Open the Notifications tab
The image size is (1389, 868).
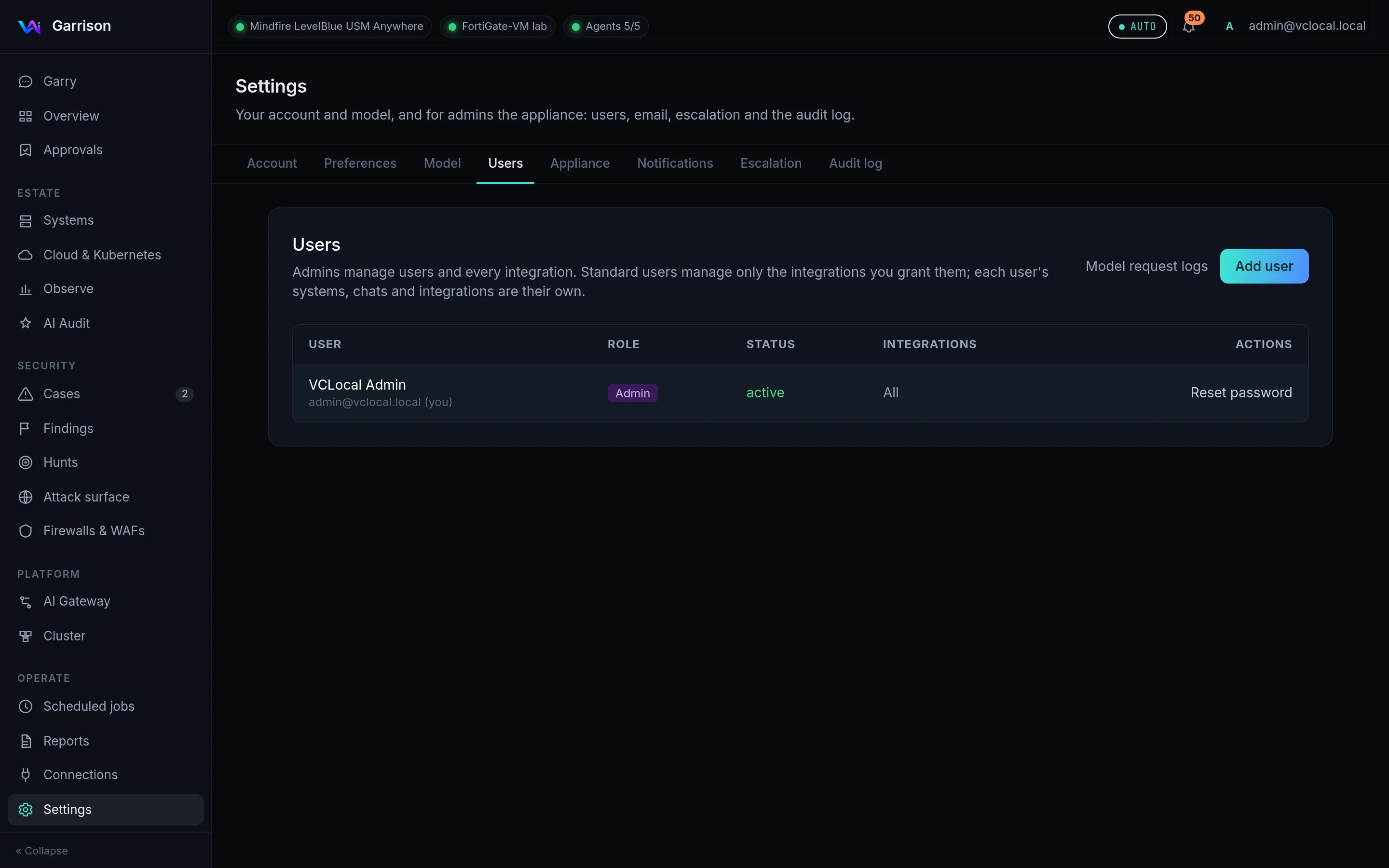click(675, 163)
